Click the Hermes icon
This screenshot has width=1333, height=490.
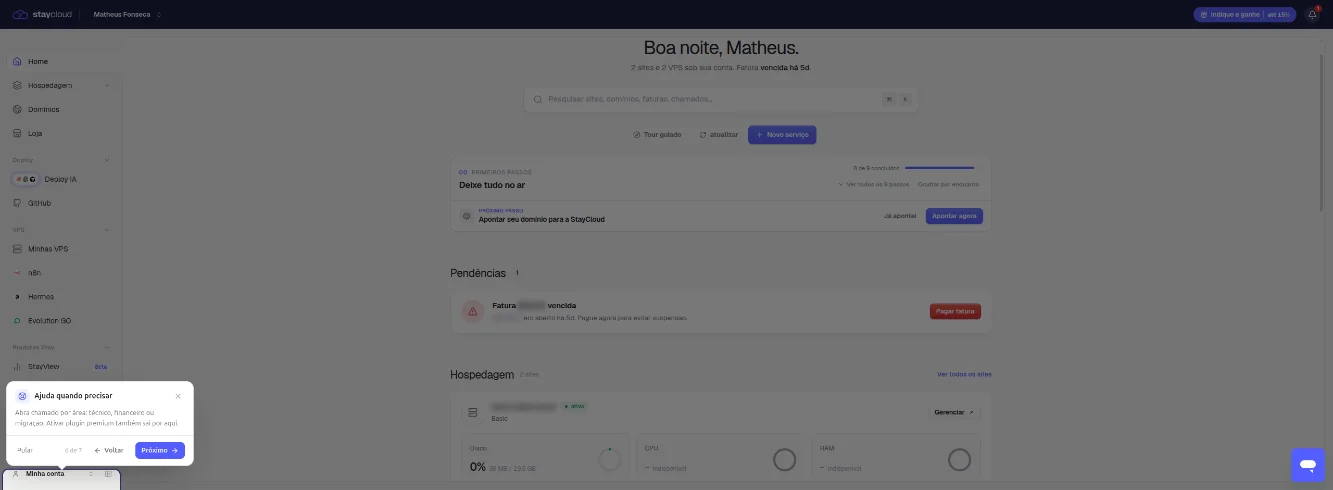17,297
